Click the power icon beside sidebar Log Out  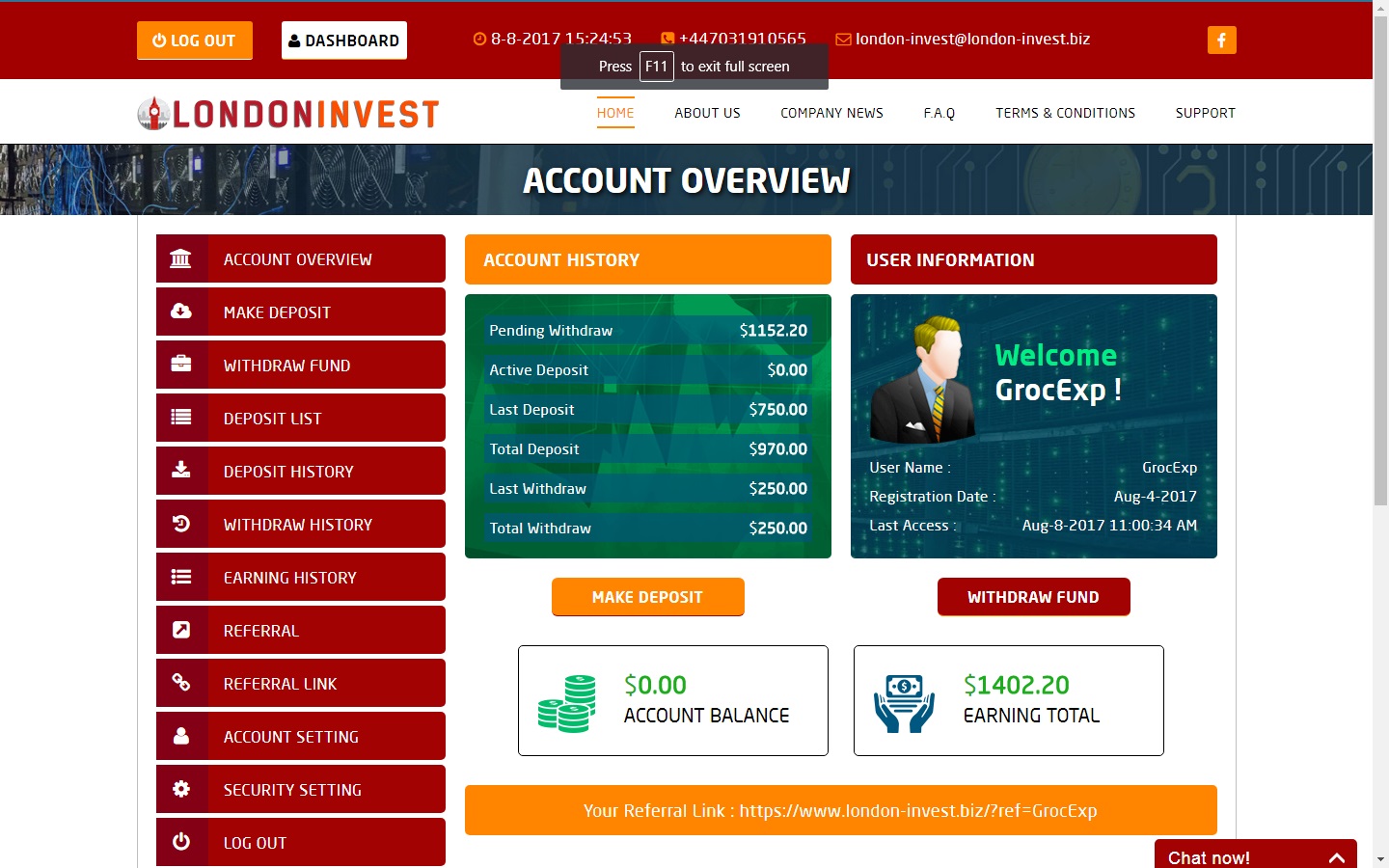pyautogui.click(x=180, y=841)
